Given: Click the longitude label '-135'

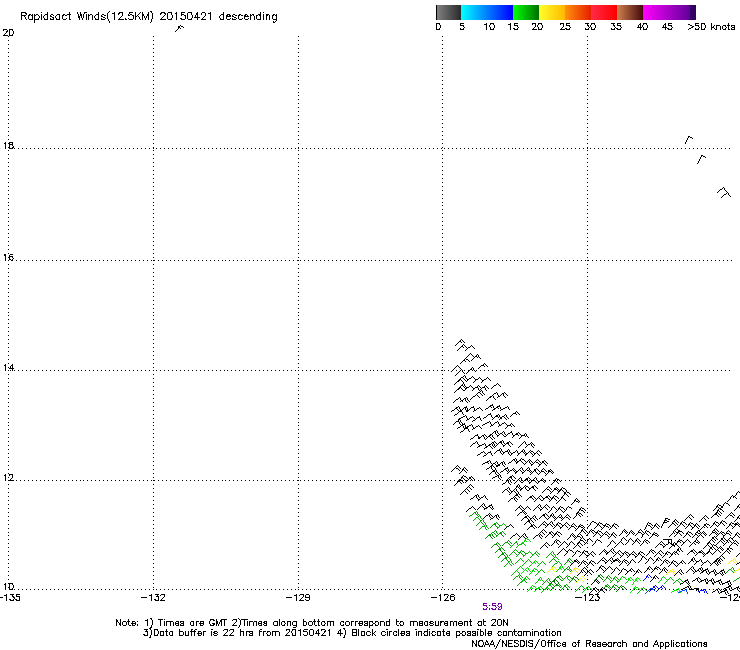Looking at the screenshot, I should coord(10,598).
